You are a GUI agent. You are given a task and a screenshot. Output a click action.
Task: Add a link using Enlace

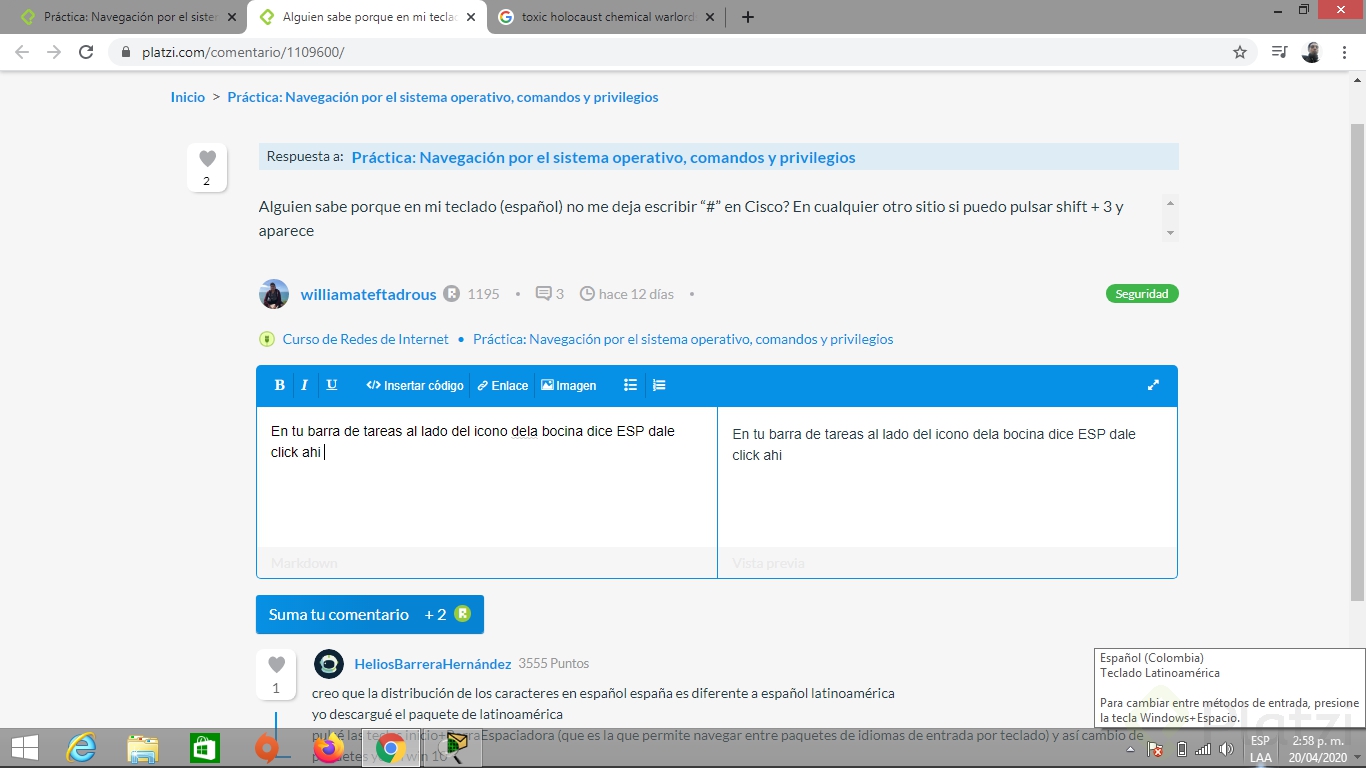coord(502,385)
